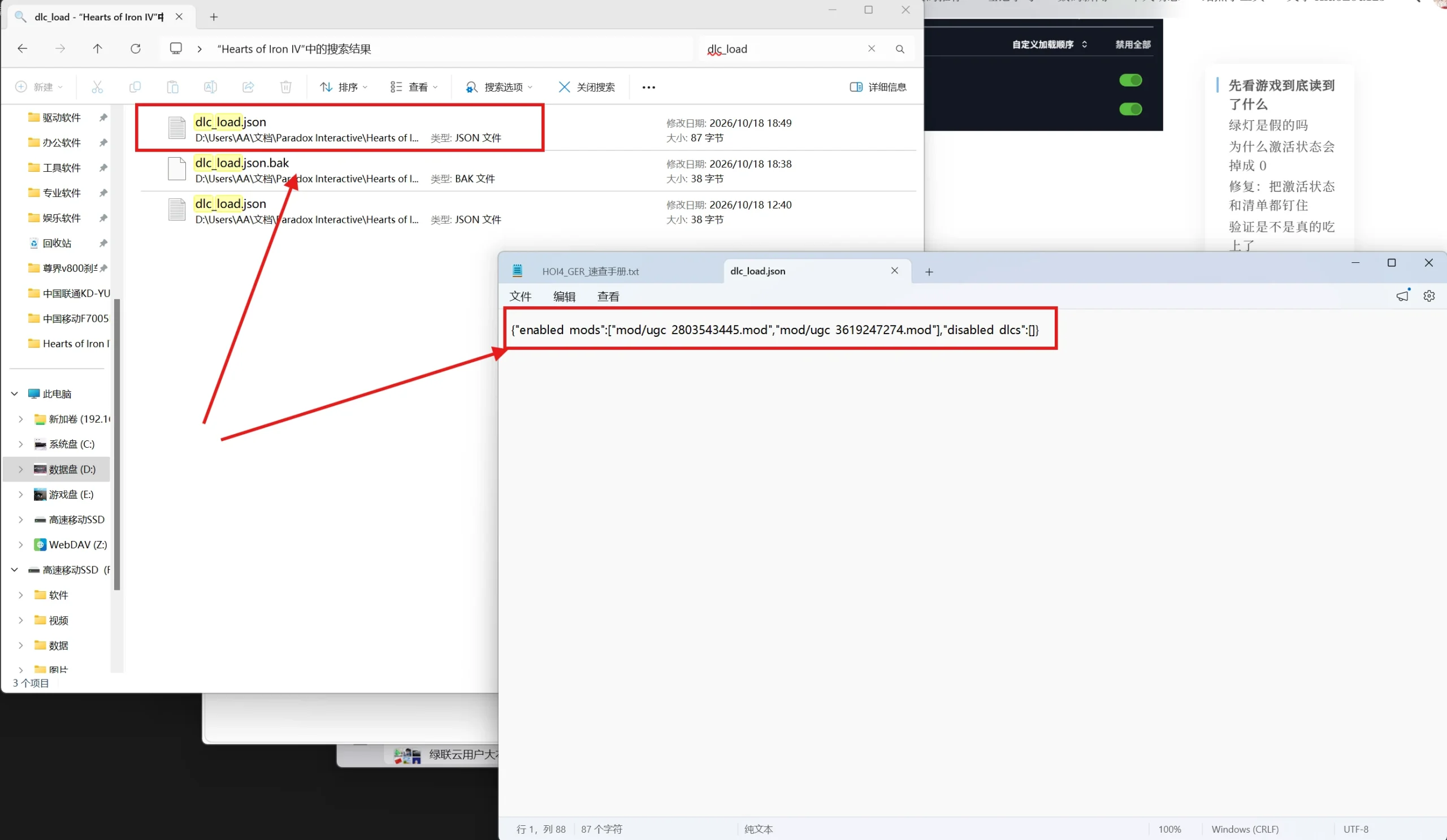Open Notepad settings gear icon
This screenshot has width=1447, height=840.
1428,296
